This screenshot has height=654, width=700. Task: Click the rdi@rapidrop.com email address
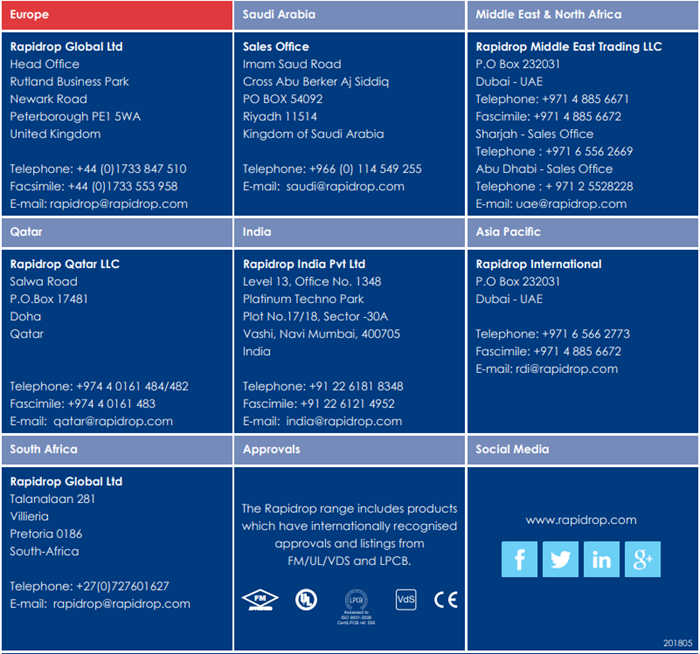click(575, 369)
